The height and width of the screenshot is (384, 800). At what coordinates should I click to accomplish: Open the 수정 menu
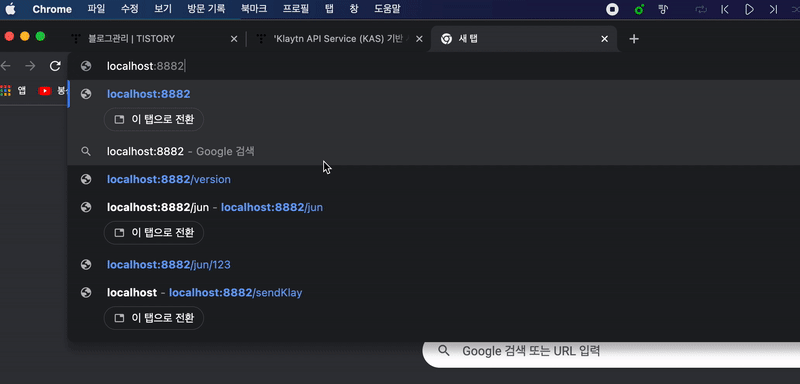click(130, 9)
